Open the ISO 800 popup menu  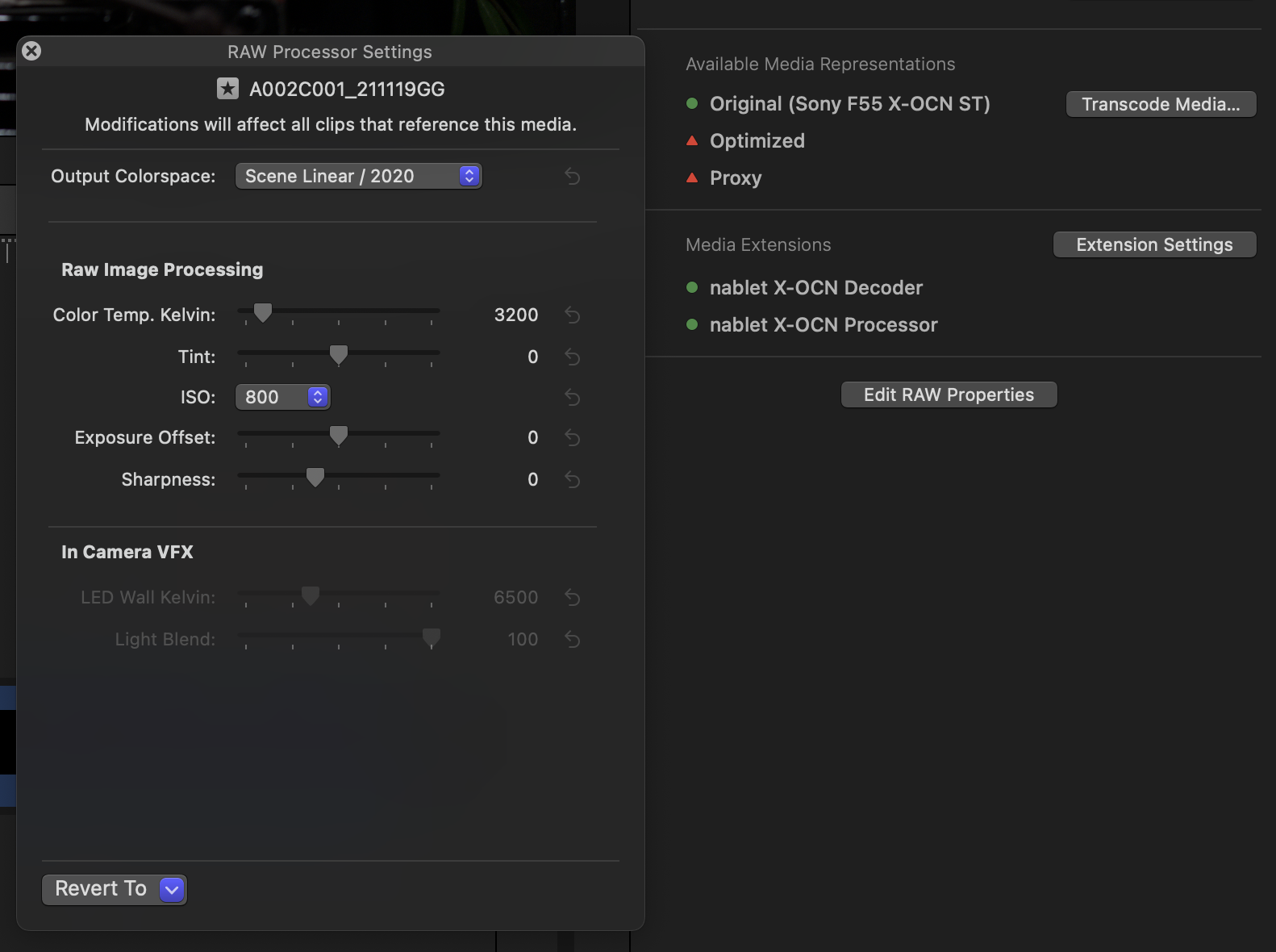pos(282,397)
